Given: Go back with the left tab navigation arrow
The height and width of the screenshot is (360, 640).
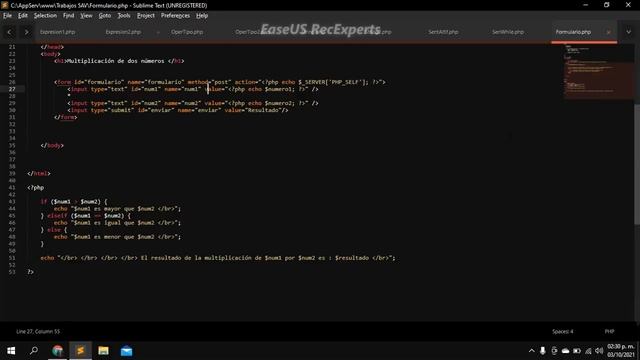Looking at the screenshot, I should click(x=9, y=32).
